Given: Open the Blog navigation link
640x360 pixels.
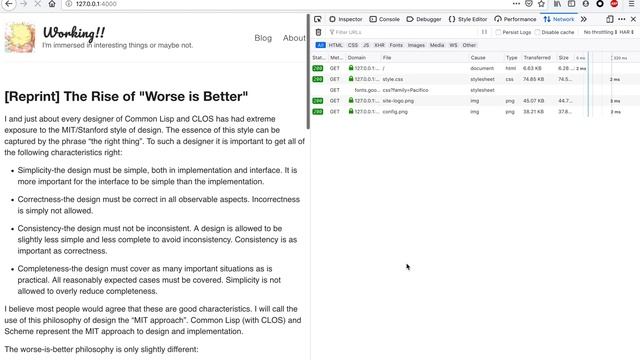Looking at the screenshot, I should [263, 38].
